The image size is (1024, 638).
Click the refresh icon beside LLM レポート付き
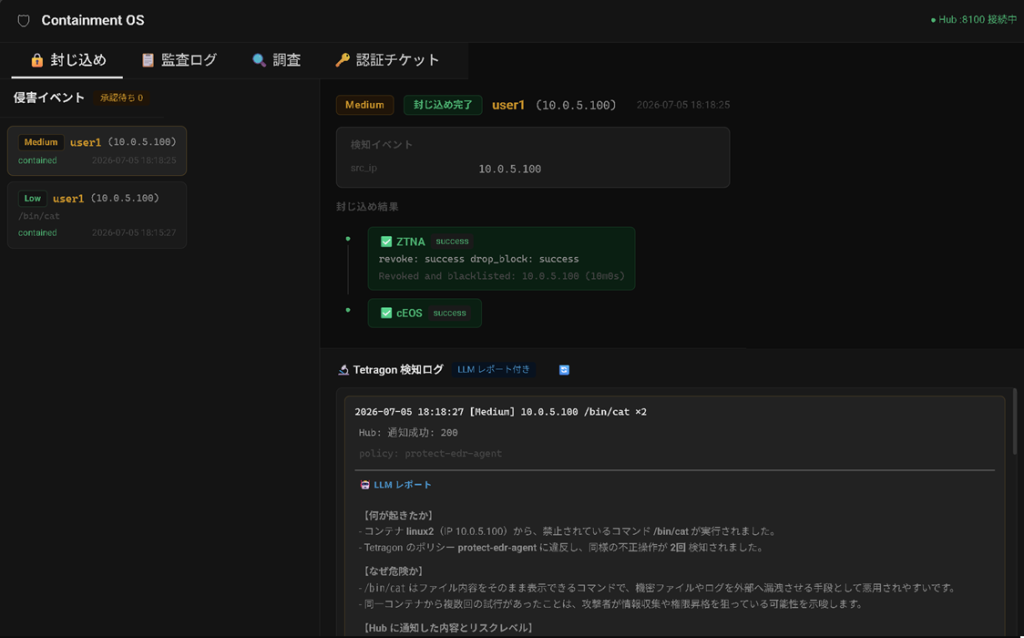[x=564, y=370]
